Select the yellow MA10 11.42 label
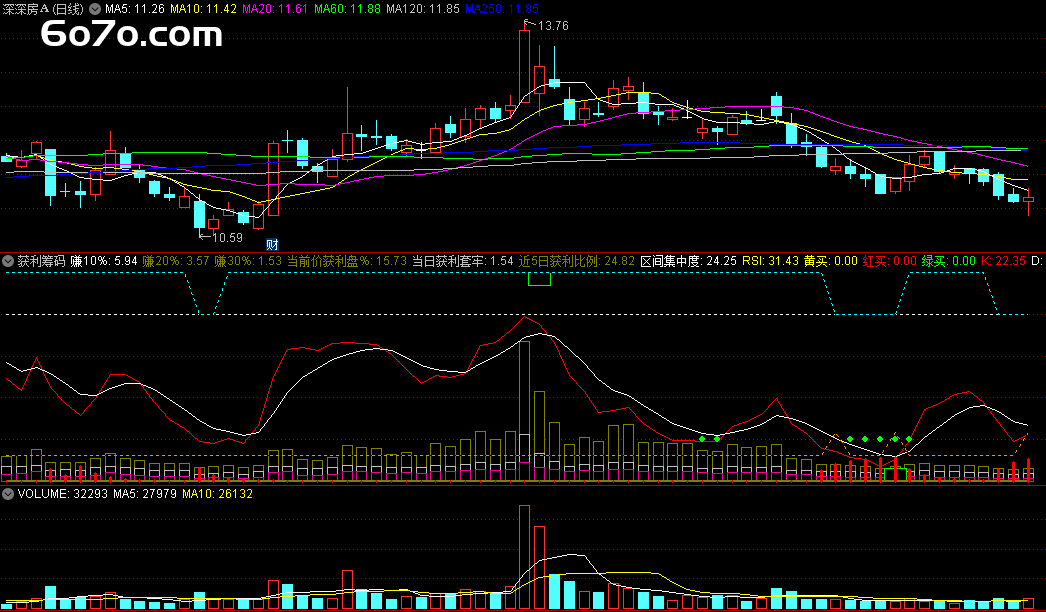The width and height of the screenshot is (1046, 612). pyautogui.click(x=203, y=9)
